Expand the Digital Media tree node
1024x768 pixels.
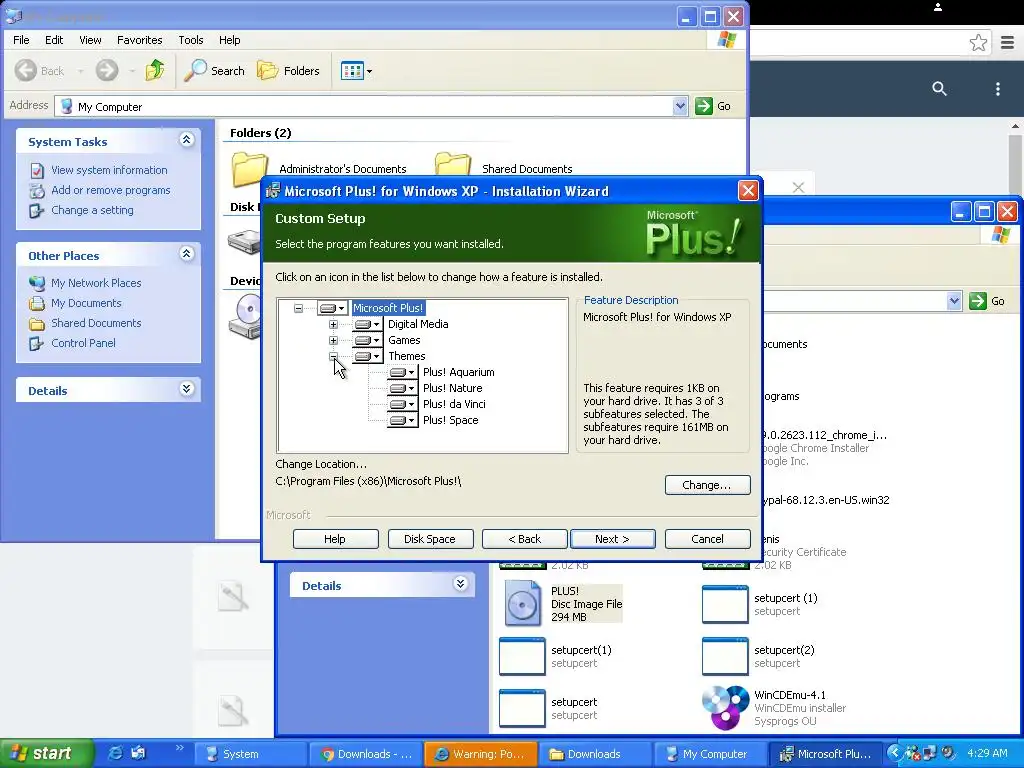coord(333,324)
